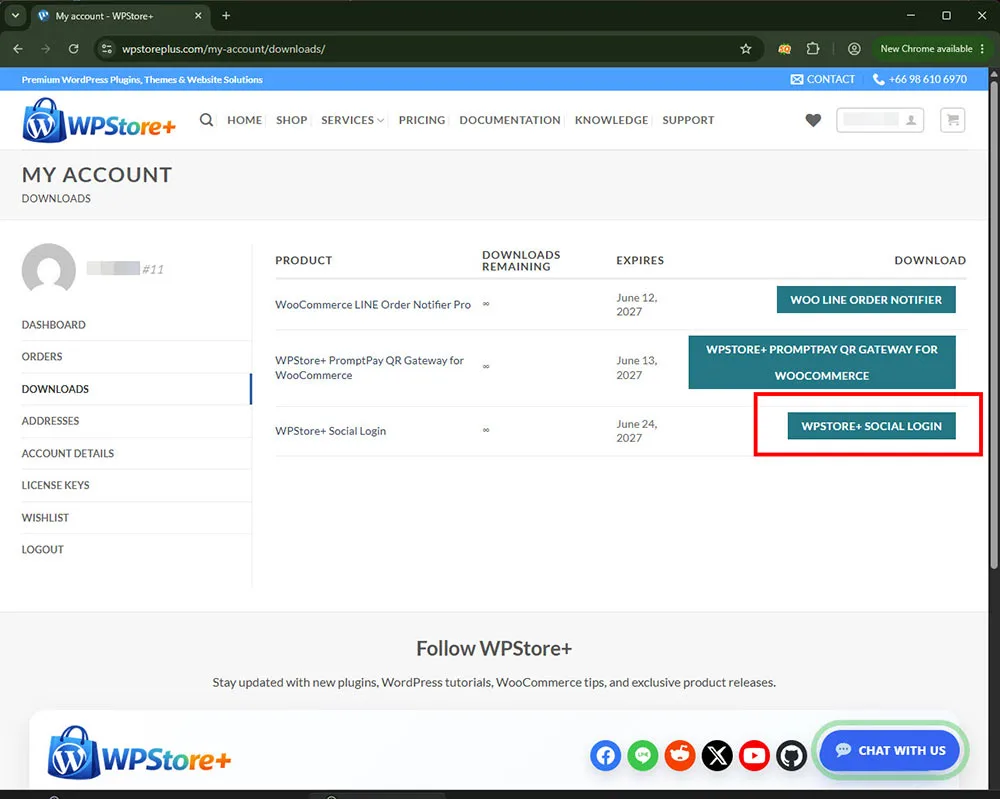
Task: Open ORDERS in account sidebar
Action: click(x=42, y=356)
